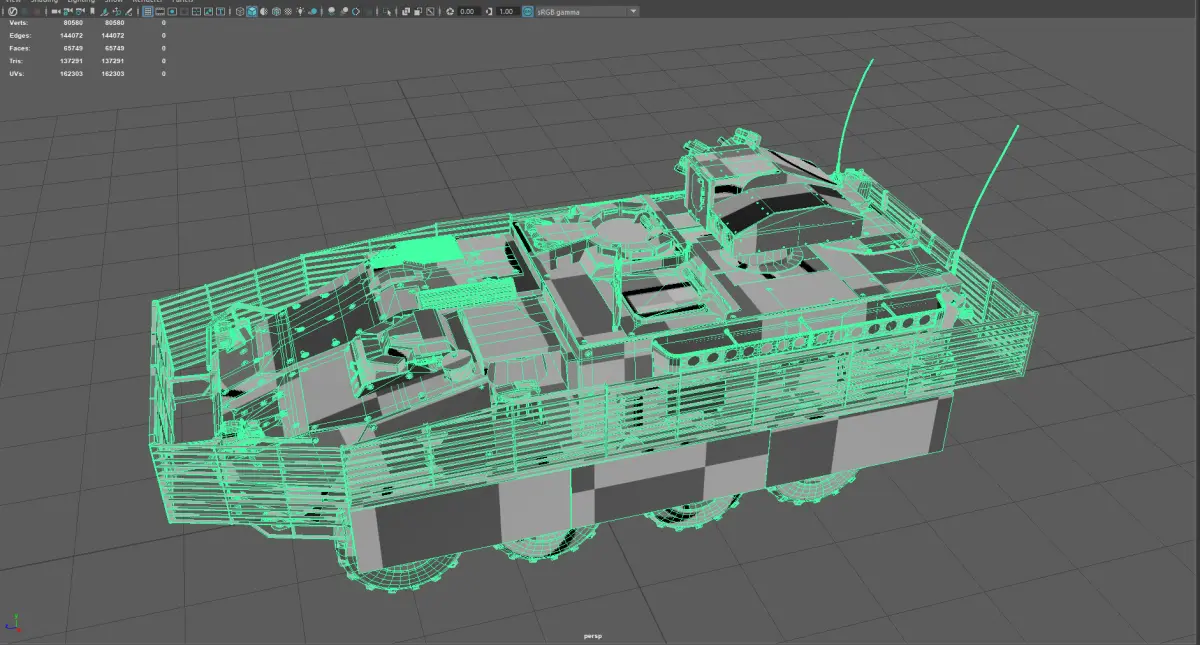Click the XYZ axis gizmo
This screenshot has height=645, width=1200.
click(x=12, y=624)
